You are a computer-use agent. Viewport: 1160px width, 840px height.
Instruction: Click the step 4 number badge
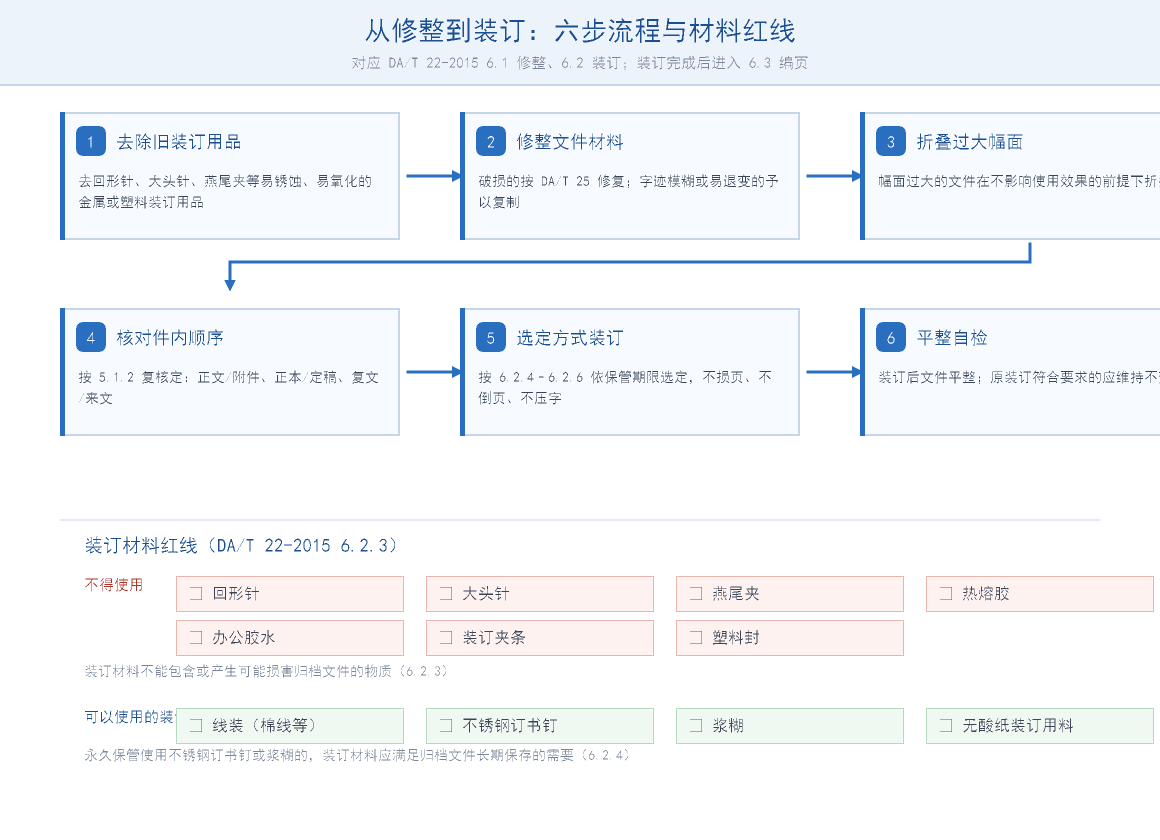click(91, 337)
